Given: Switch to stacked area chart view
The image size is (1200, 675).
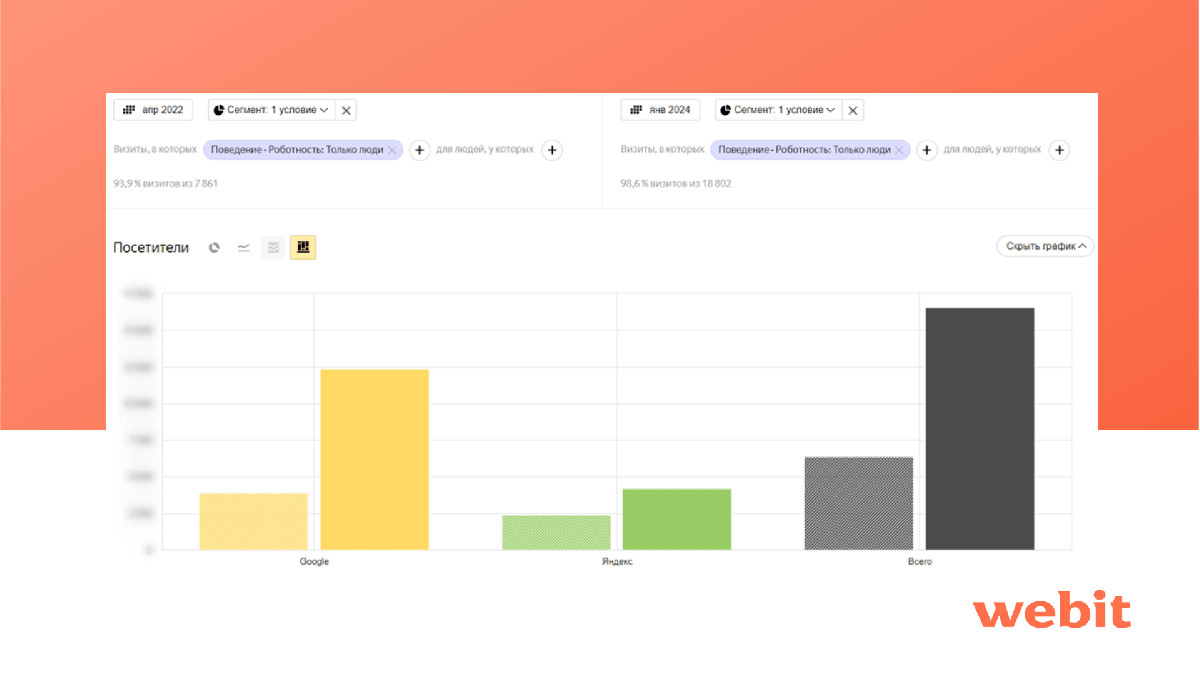Looking at the screenshot, I should coord(273,247).
